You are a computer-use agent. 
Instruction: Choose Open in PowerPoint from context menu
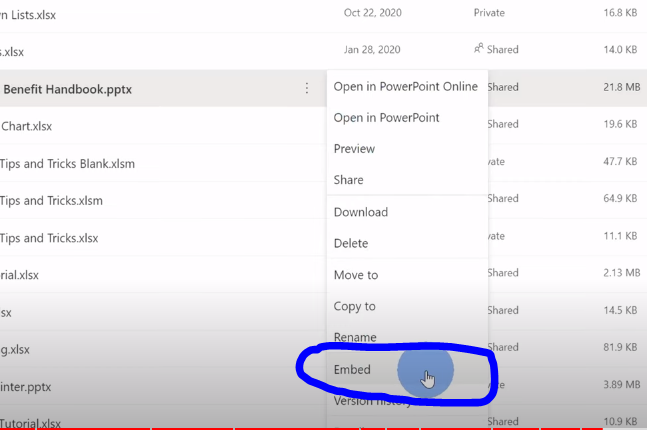click(386, 118)
